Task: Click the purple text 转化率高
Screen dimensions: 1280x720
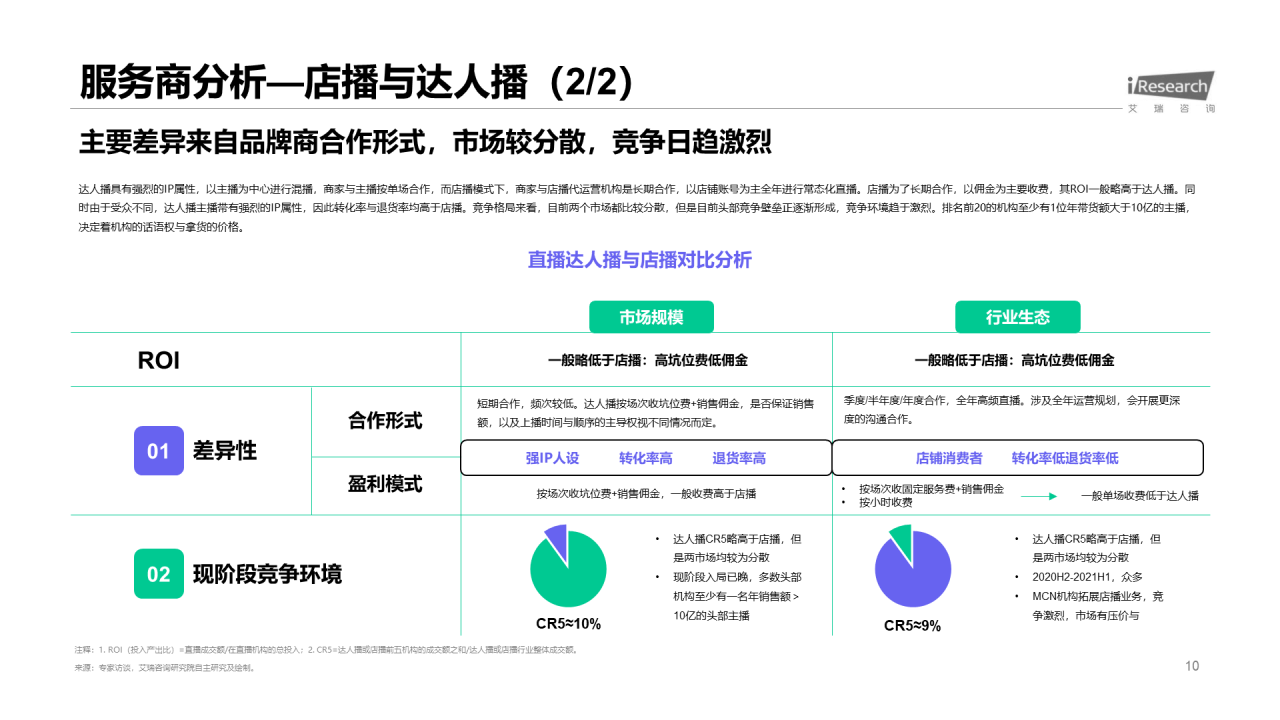Action: pyautogui.click(x=645, y=458)
